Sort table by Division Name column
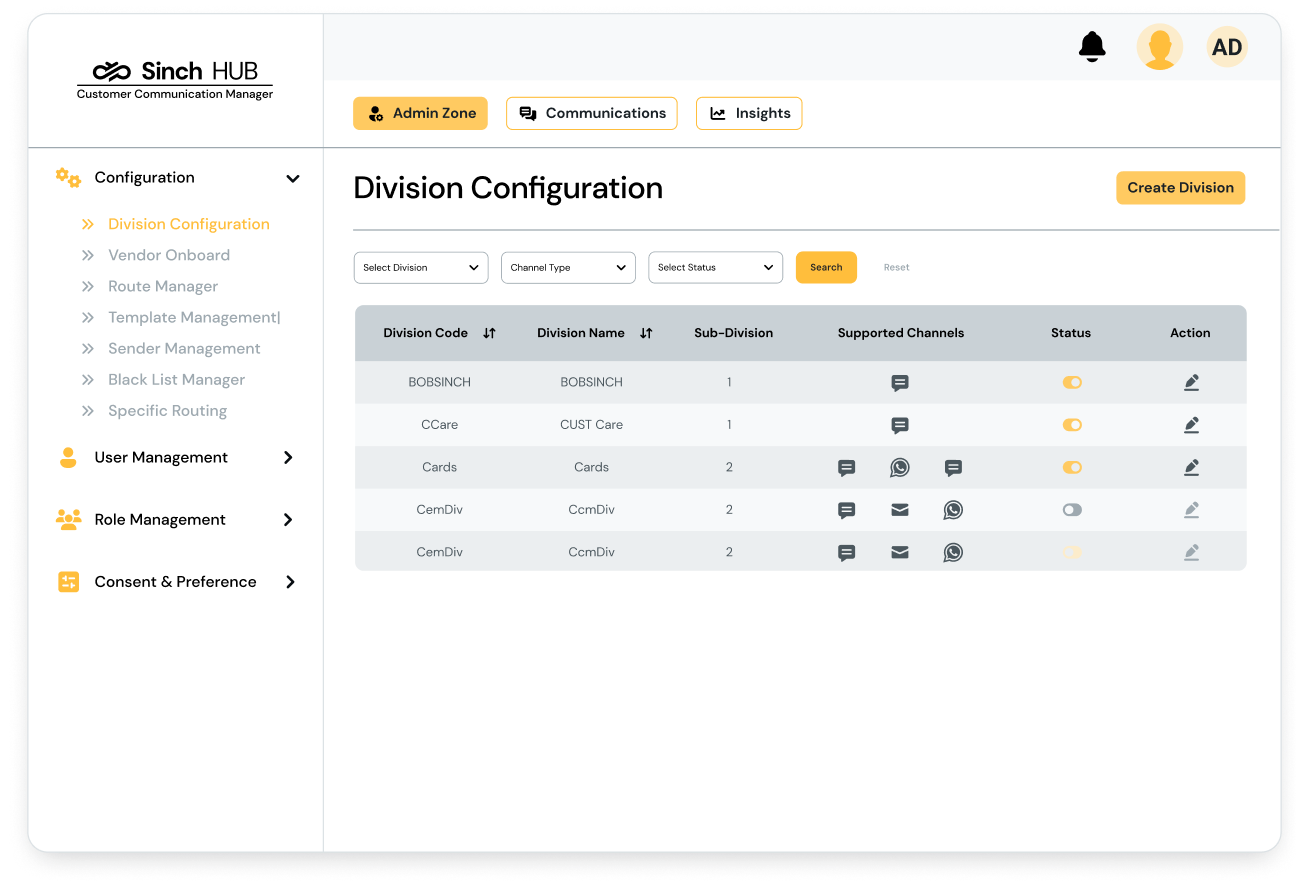Viewport: 1296px width, 882px height. tap(647, 332)
